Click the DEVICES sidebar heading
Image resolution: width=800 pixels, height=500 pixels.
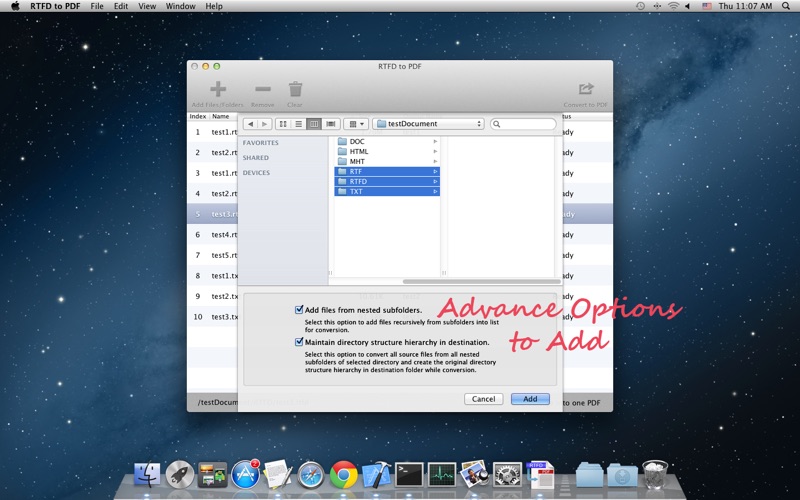point(256,173)
